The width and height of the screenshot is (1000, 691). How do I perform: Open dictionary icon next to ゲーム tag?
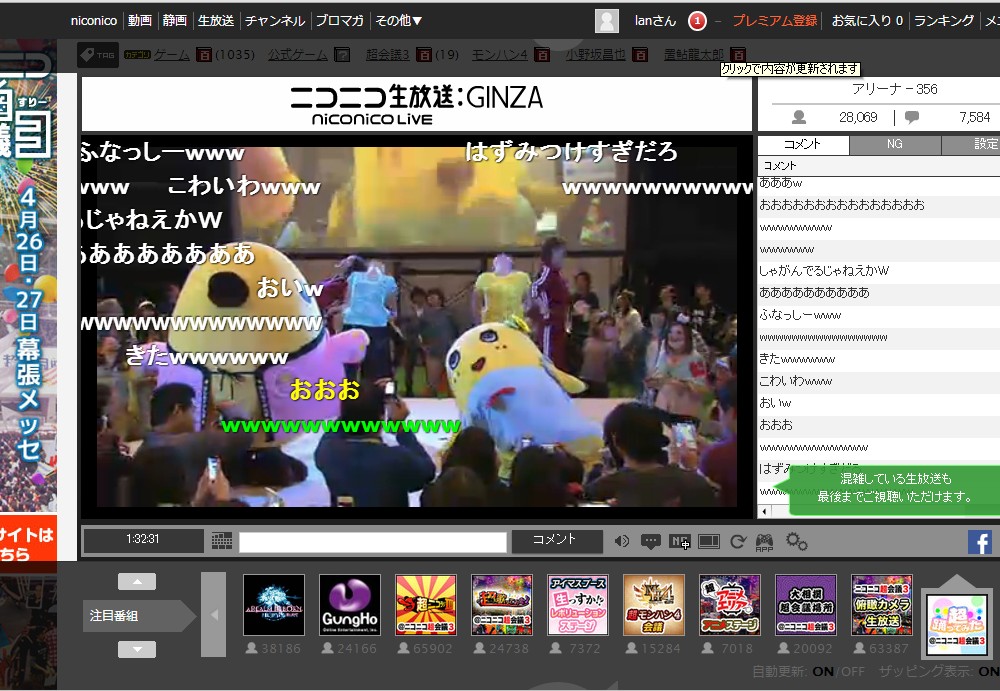(203, 55)
